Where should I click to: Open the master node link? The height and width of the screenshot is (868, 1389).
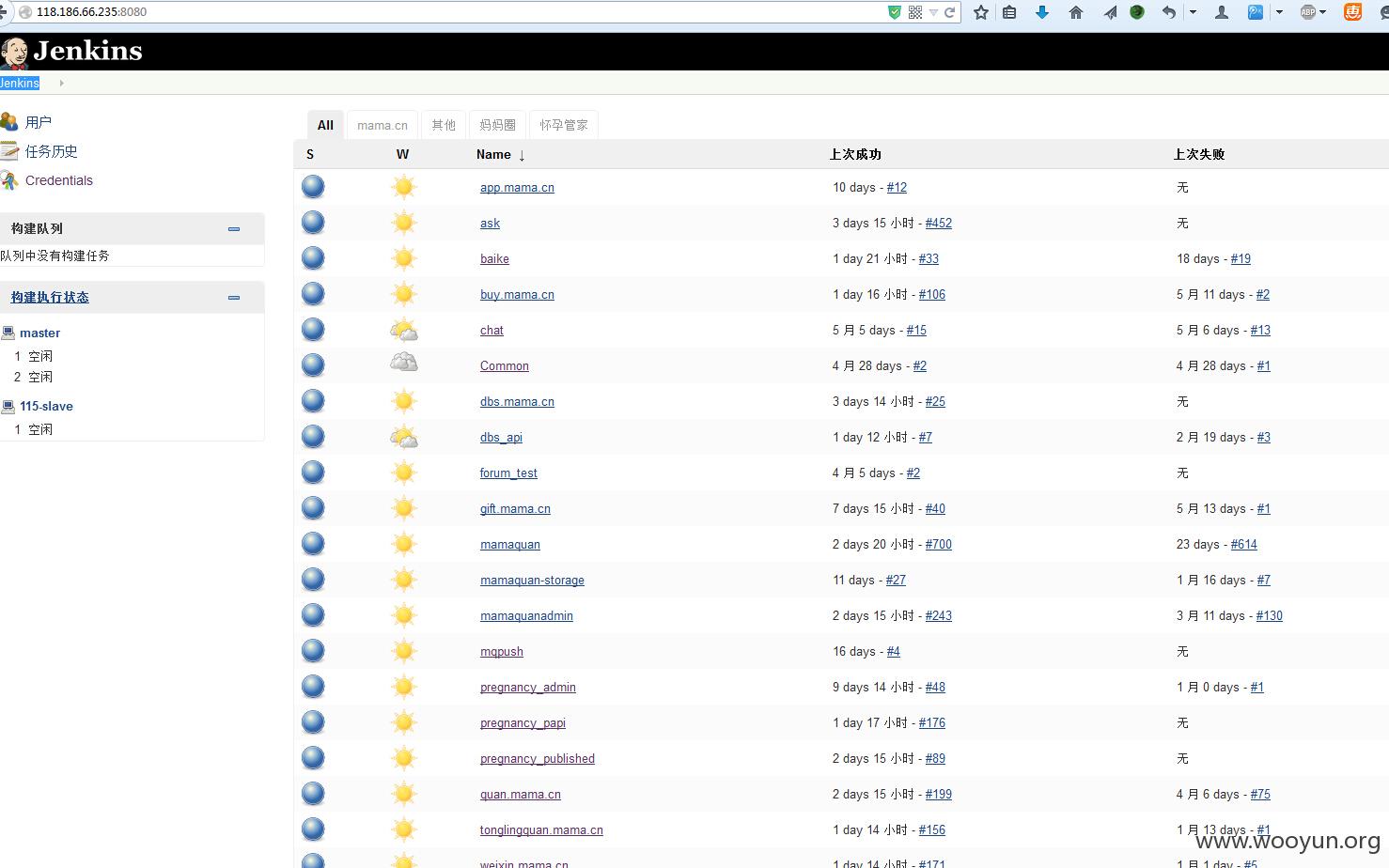click(x=39, y=333)
